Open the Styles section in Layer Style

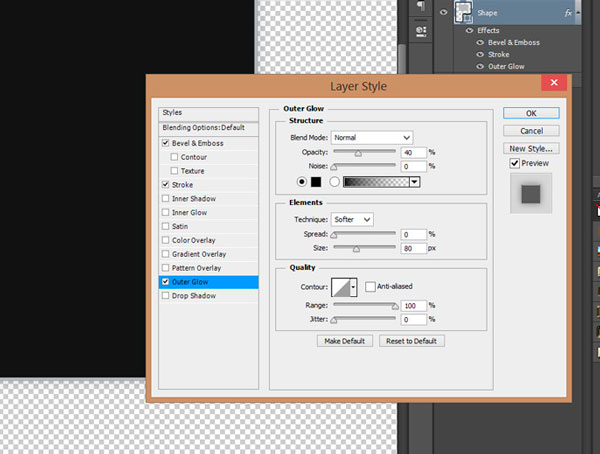pos(209,113)
